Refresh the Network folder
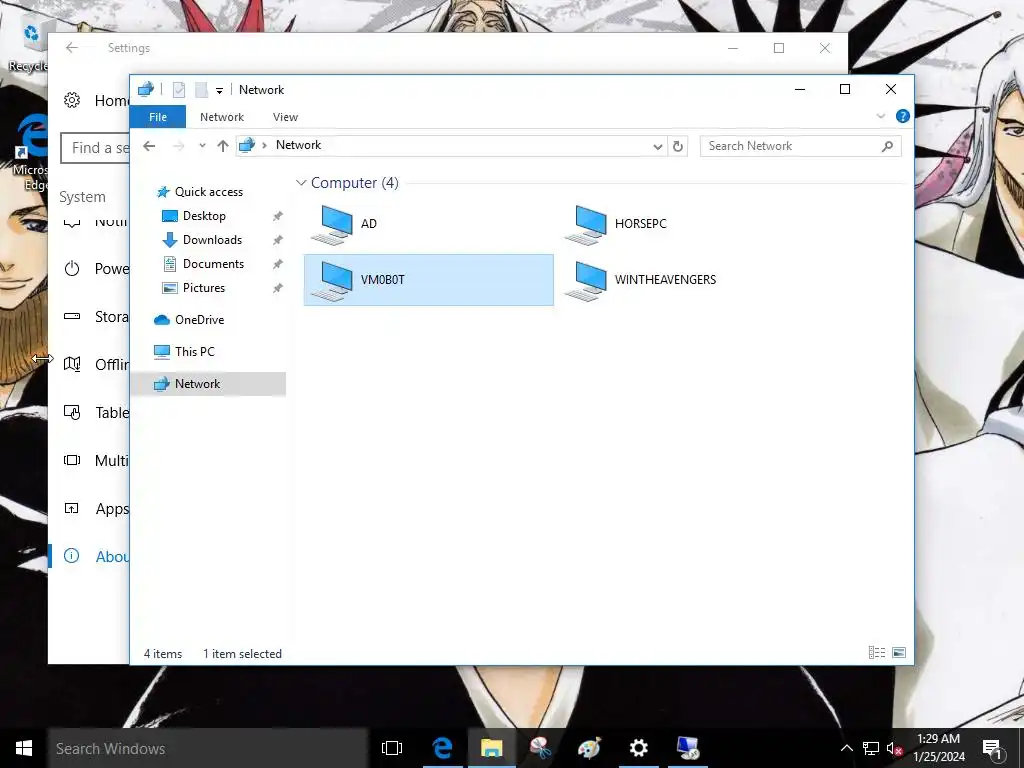This screenshot has width=1024, height=768. (678, 146)
